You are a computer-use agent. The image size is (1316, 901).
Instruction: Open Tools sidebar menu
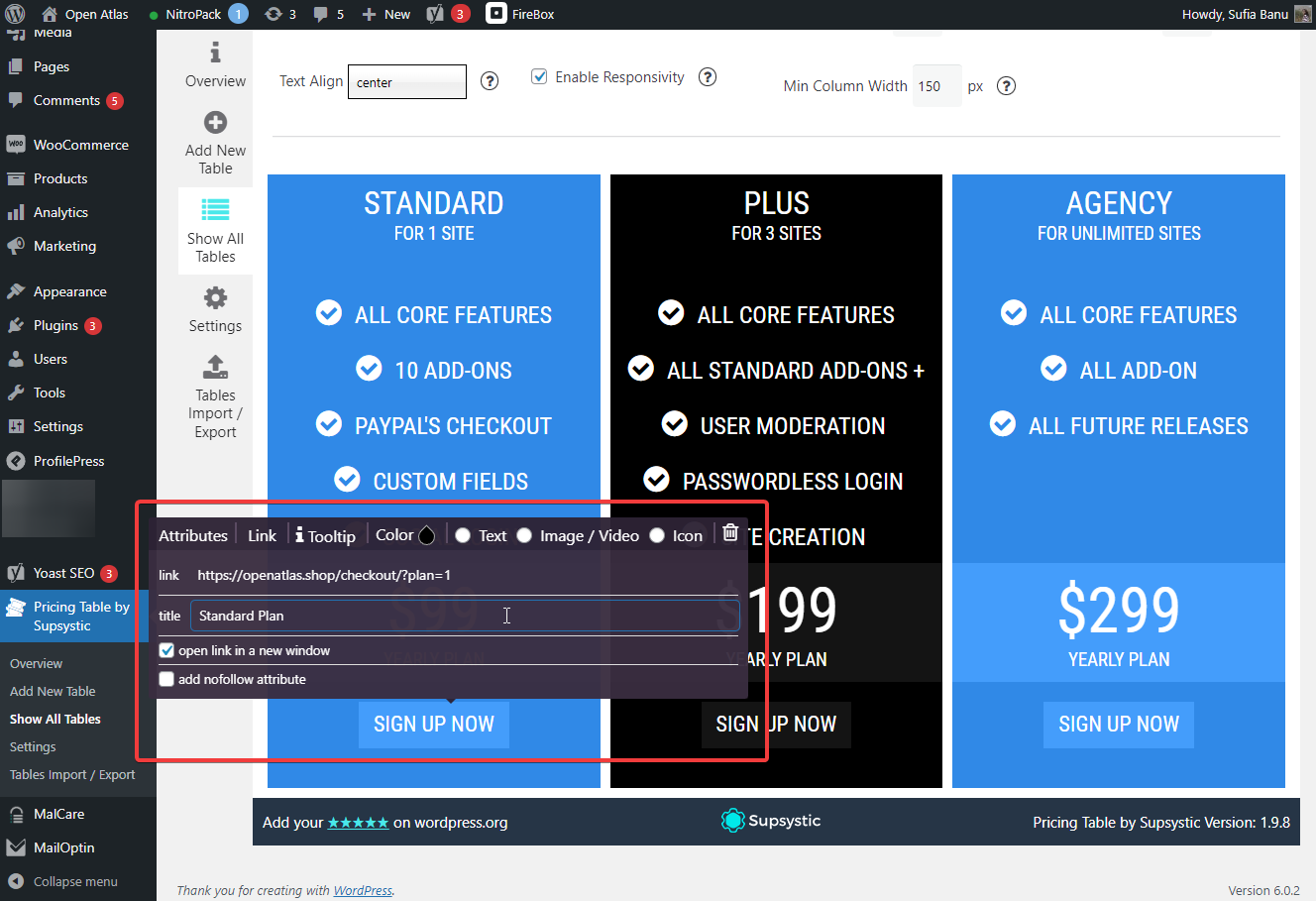(50, 393)
